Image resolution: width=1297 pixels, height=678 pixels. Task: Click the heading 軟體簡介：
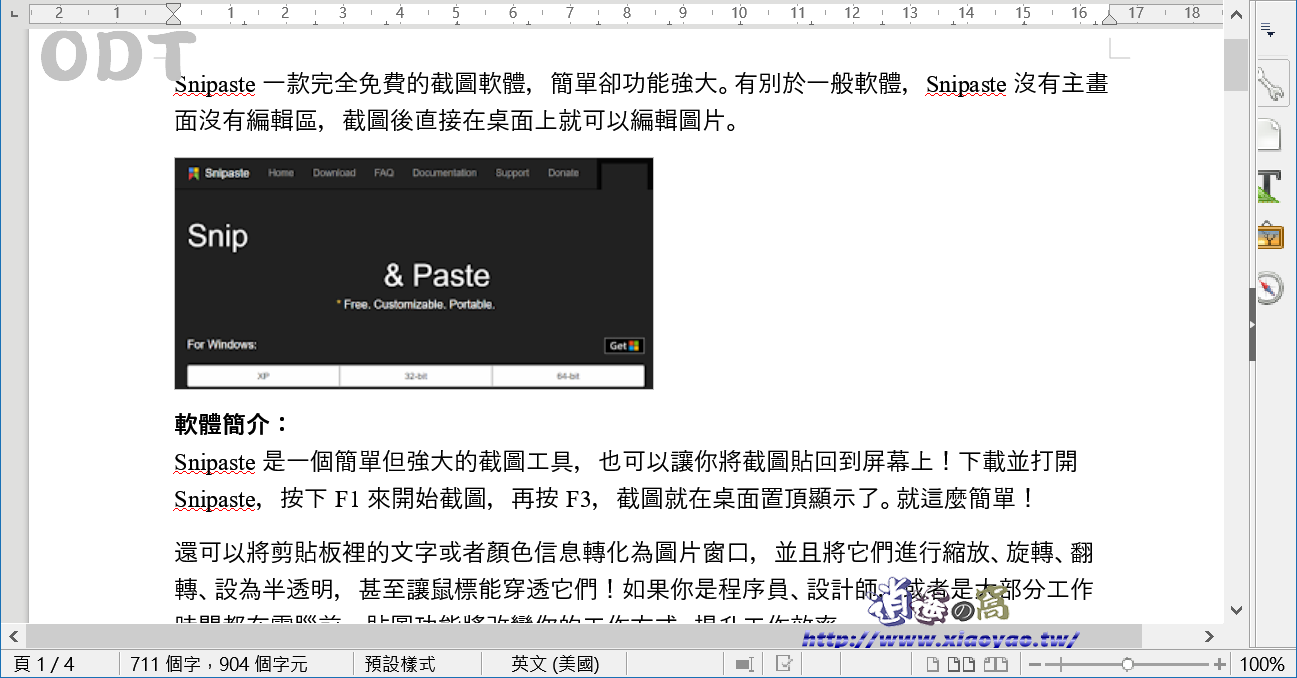coord(232,425)
